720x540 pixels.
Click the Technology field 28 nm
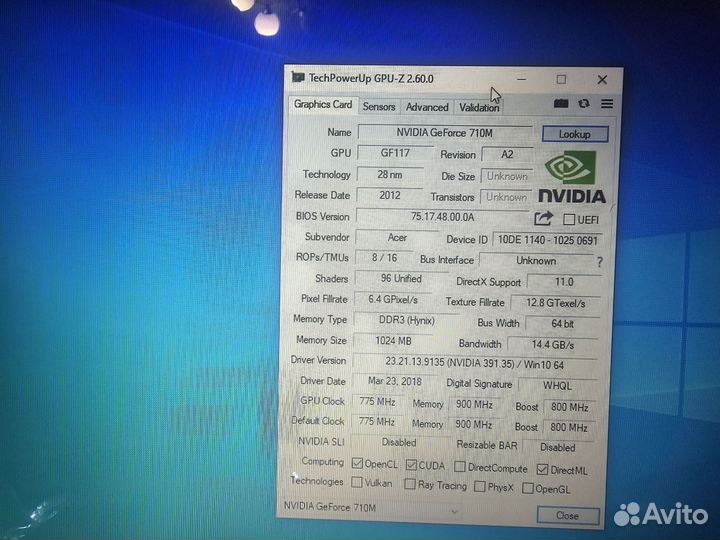tap(390, 174)
